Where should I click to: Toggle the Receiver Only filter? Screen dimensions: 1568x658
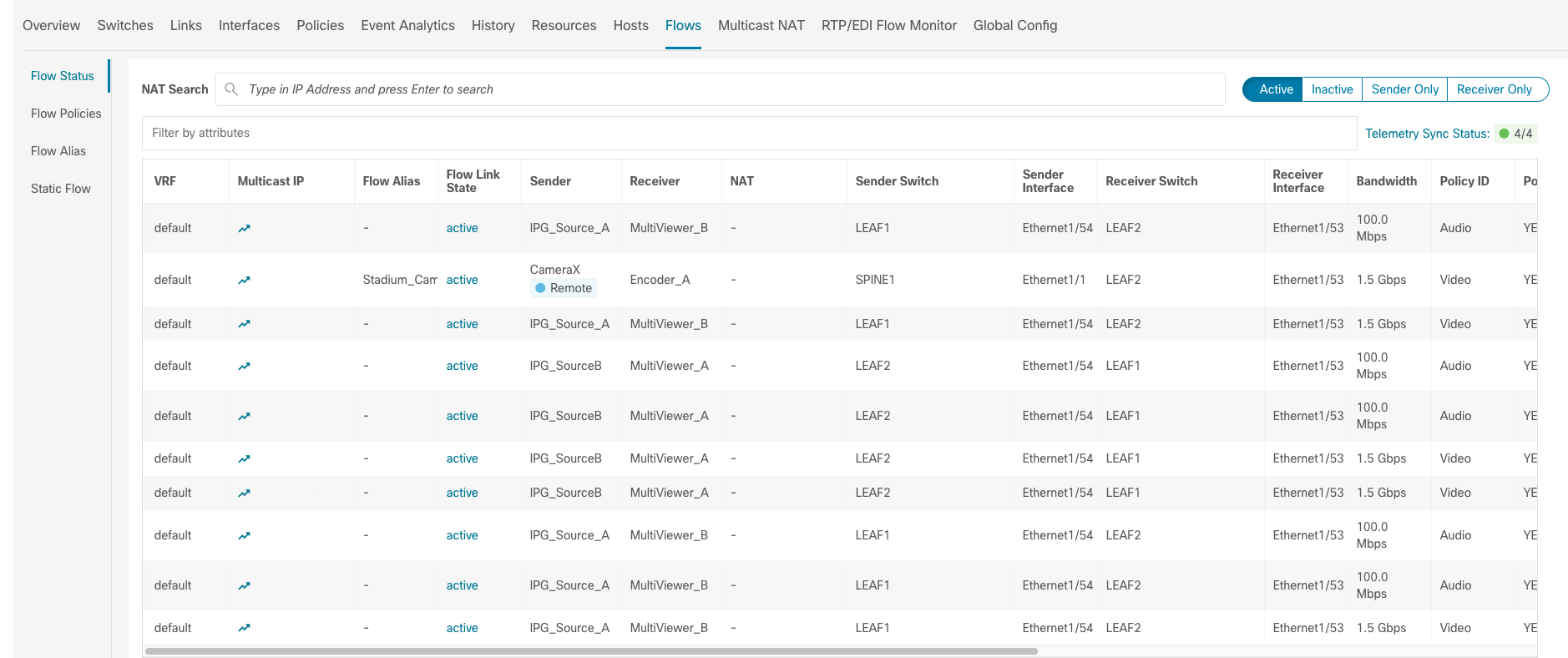click(1494, 89)
